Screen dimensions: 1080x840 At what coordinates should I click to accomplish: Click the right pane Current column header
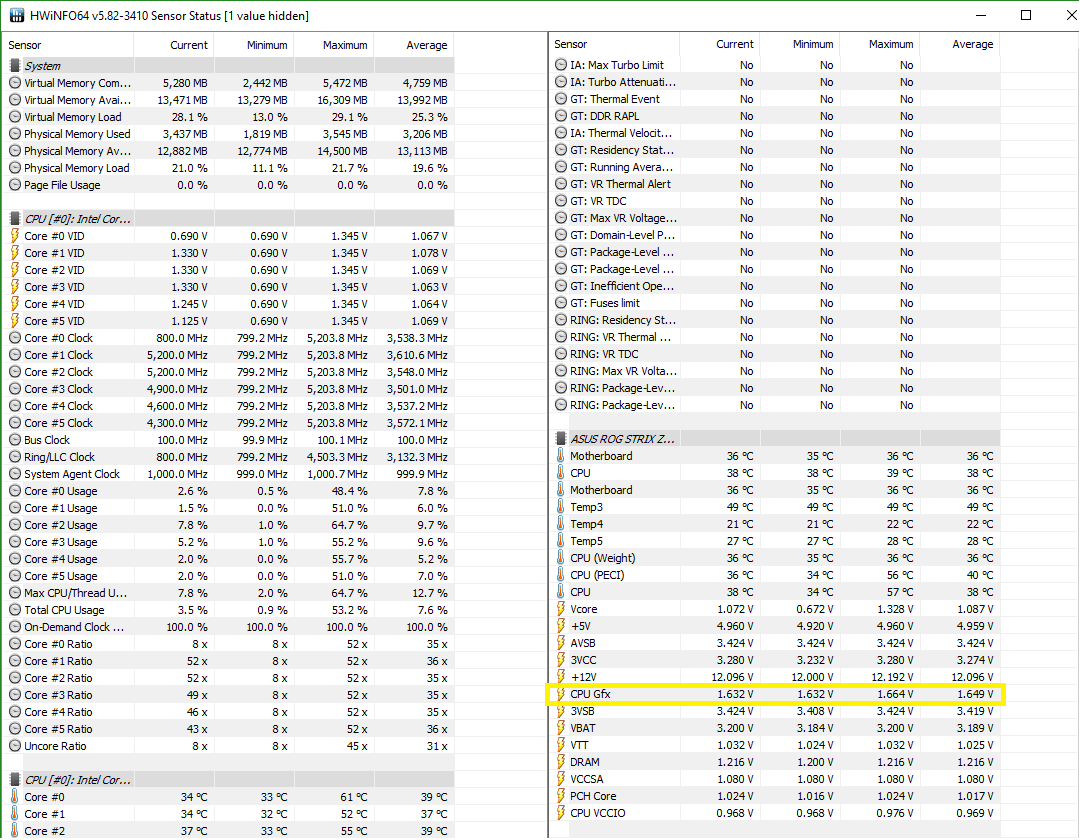click(x=720, y=44)
